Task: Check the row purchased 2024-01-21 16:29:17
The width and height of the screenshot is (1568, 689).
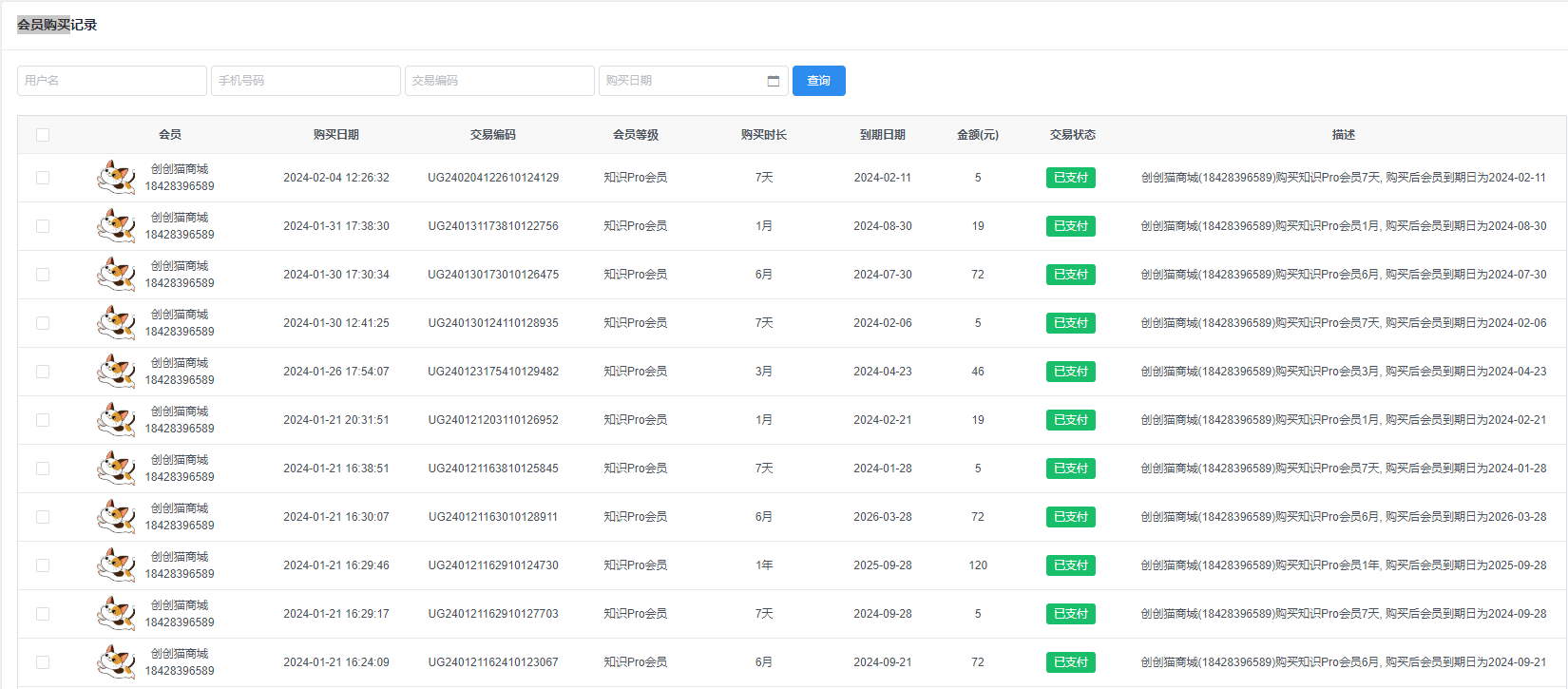Action: coord(43,614)
